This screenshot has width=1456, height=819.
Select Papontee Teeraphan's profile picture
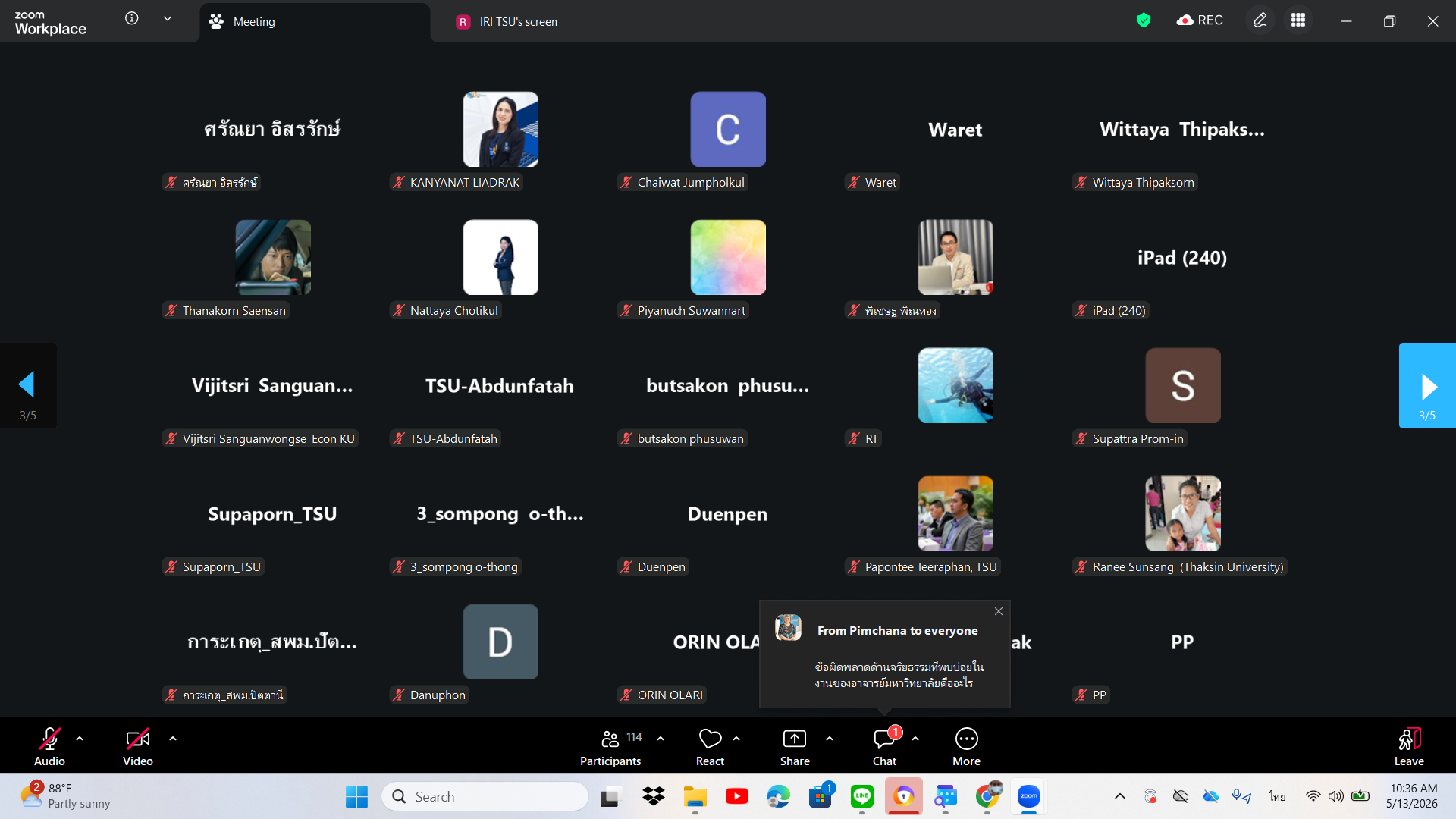pyautogui.click(x=955, y=514)
